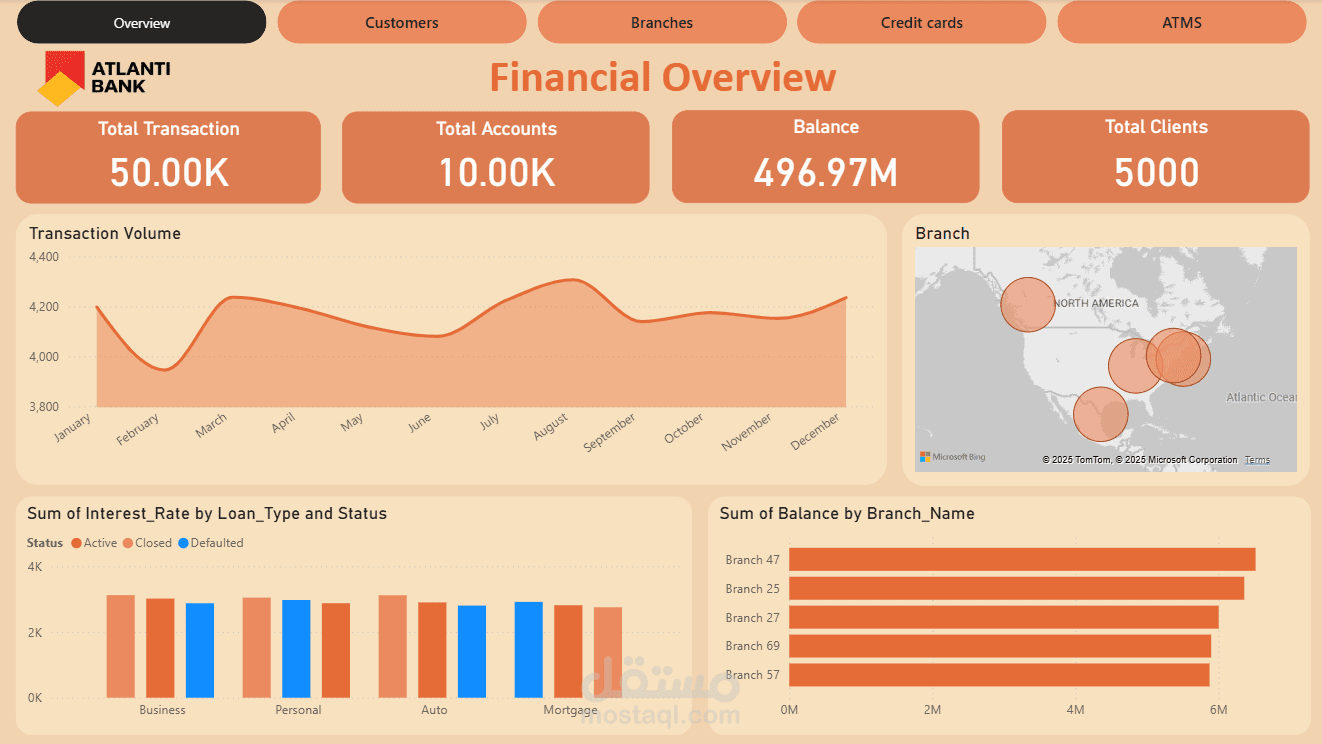
Task: Select the Balance KPI card showing 496.97M
Action: [826, 156]
